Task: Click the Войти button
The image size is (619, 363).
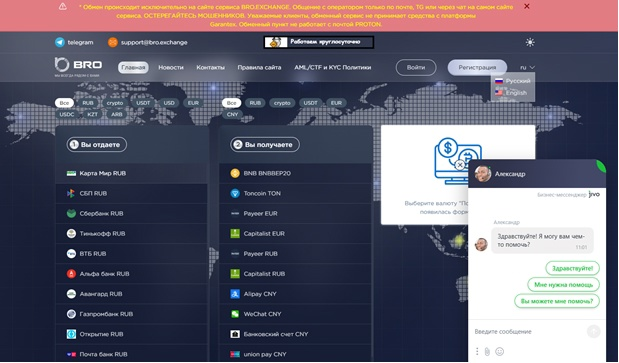Action: point(416,67)
